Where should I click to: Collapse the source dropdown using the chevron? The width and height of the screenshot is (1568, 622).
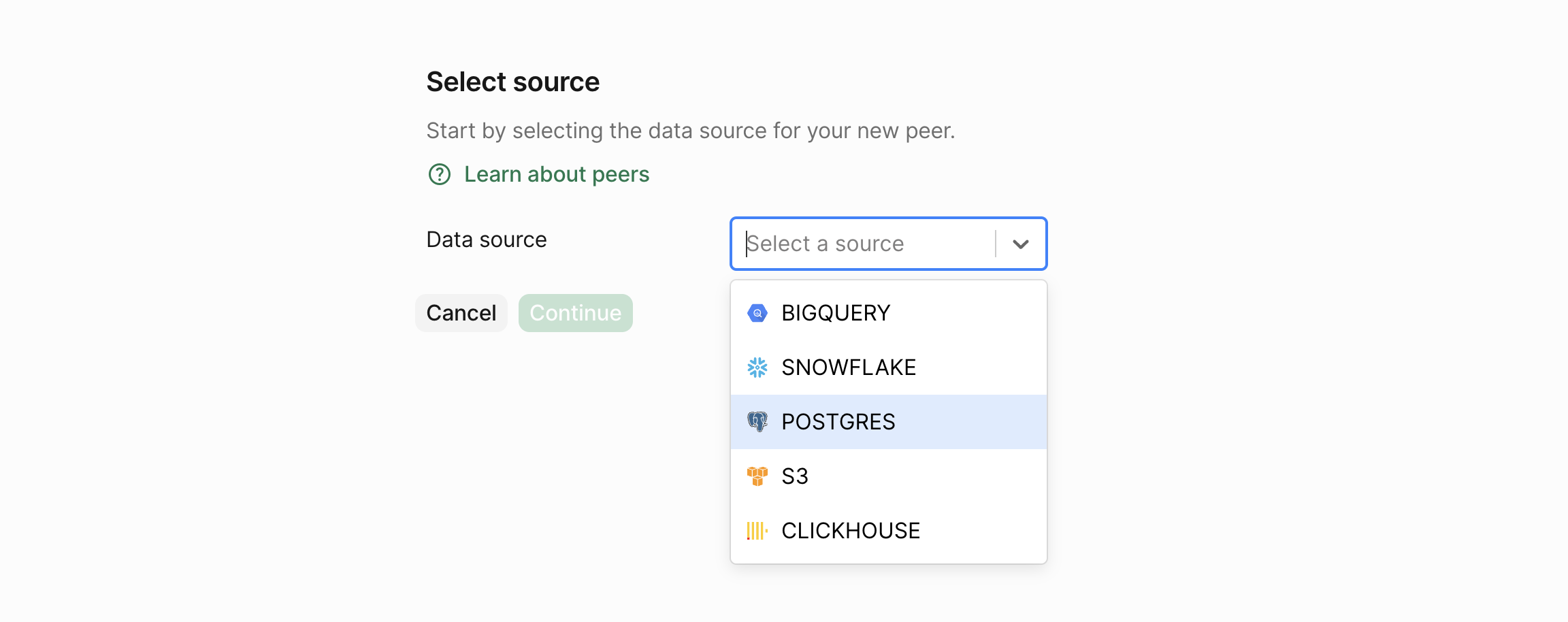click(1020, 244)
